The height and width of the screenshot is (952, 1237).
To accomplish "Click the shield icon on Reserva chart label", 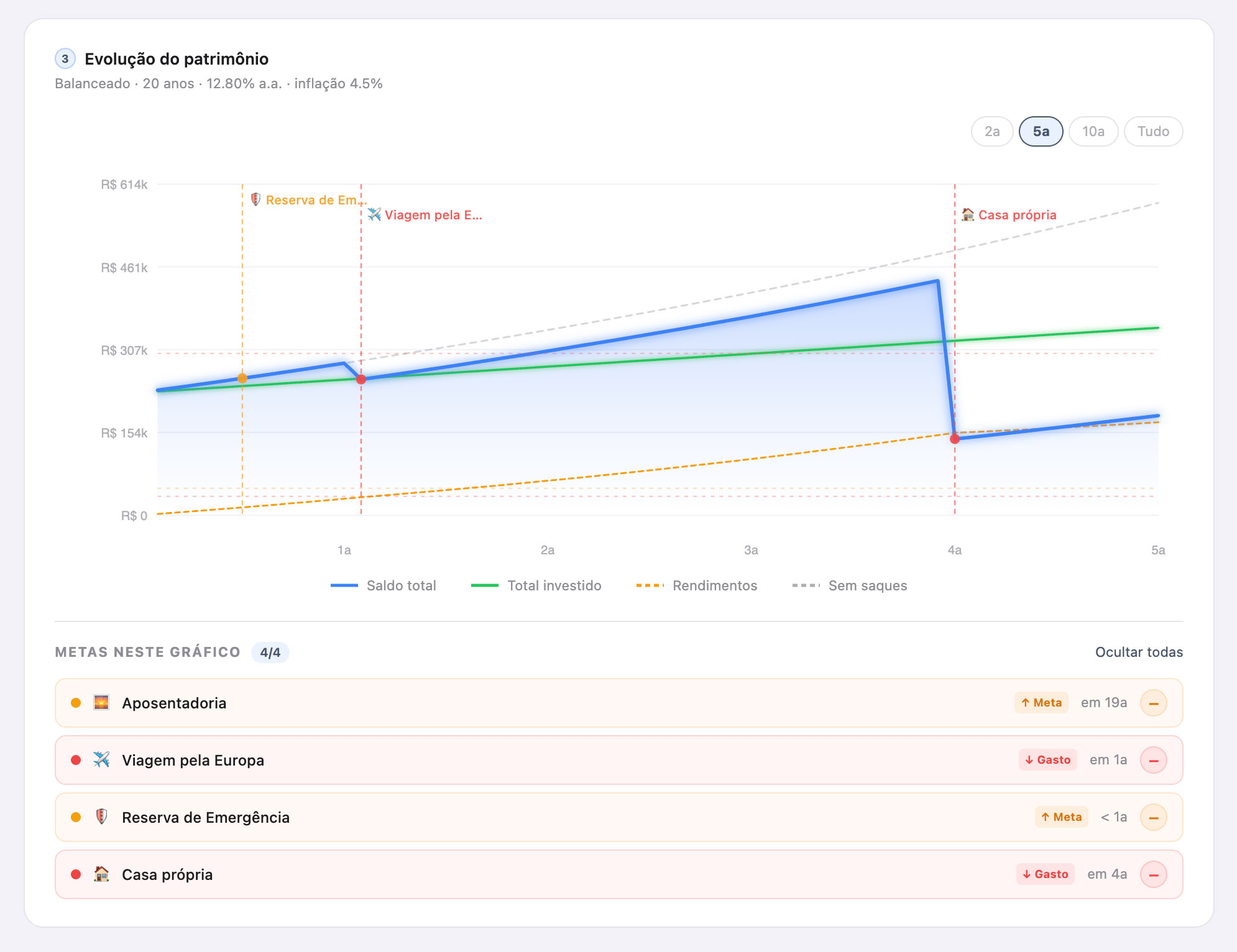I will [255, 199].
